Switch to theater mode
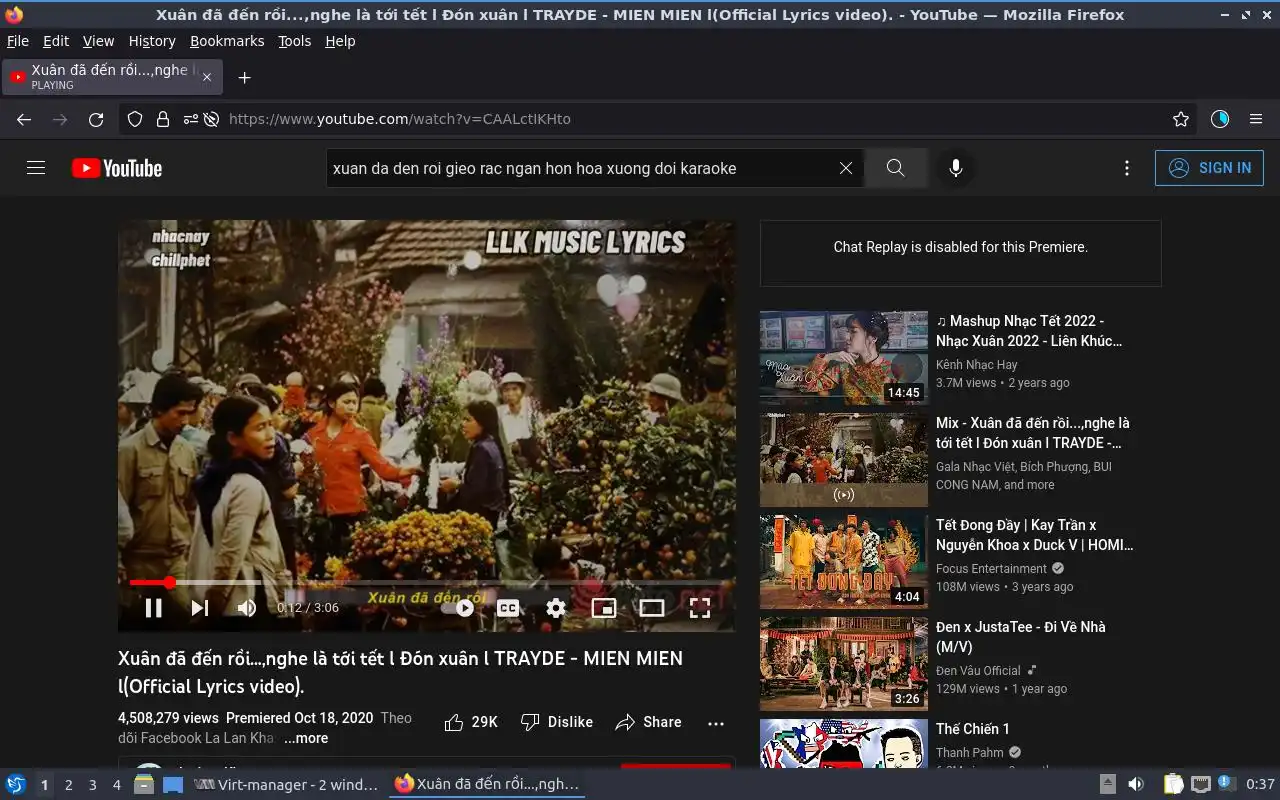The width and height of the screenshot is (1280, 800). [x=652, y=607]
